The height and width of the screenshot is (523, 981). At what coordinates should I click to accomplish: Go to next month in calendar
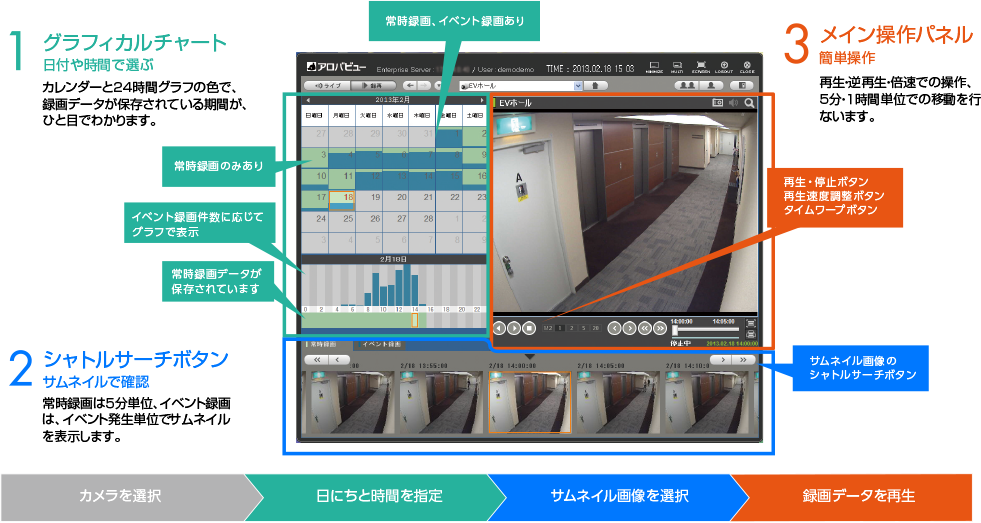(482, 101)
